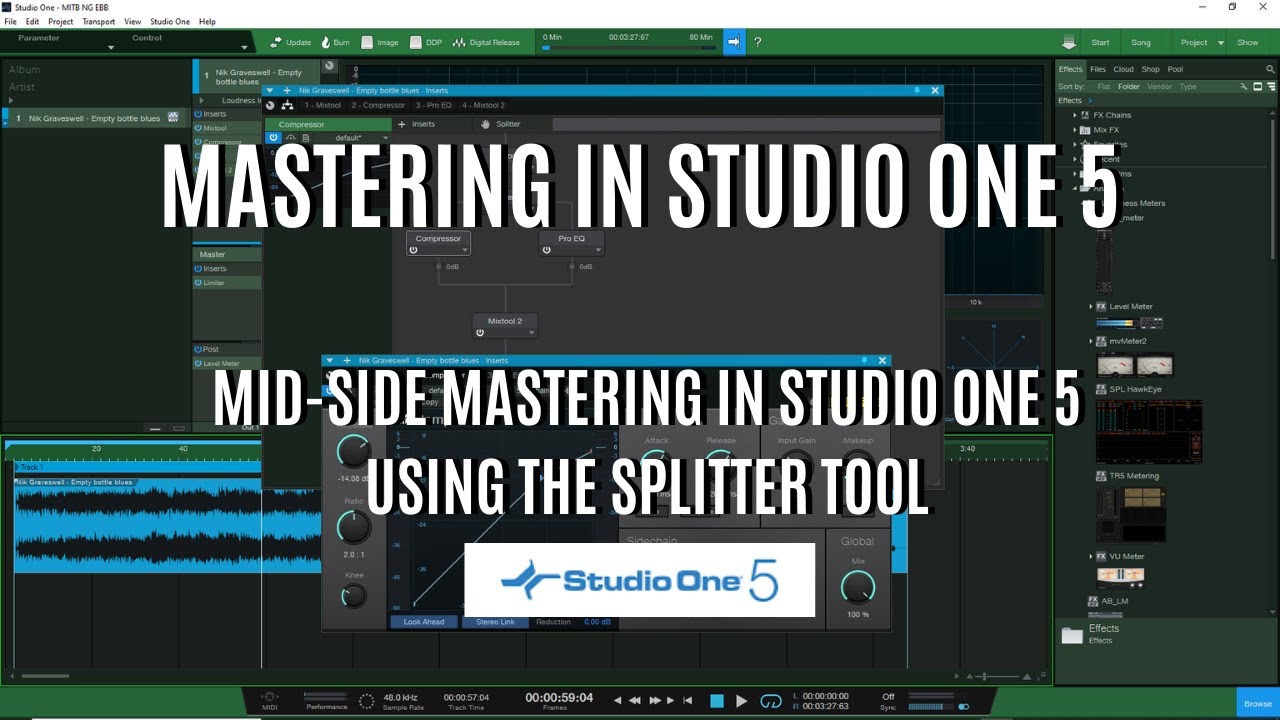Toggle the Sync Off indicator

coord(888,696)
